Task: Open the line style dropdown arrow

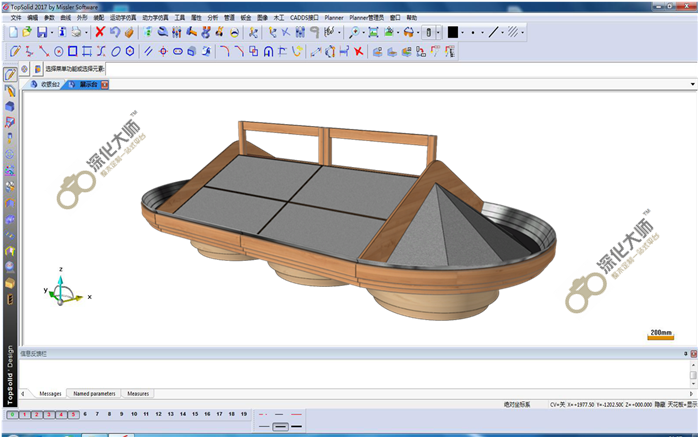Action: click(x=504, y=33)
